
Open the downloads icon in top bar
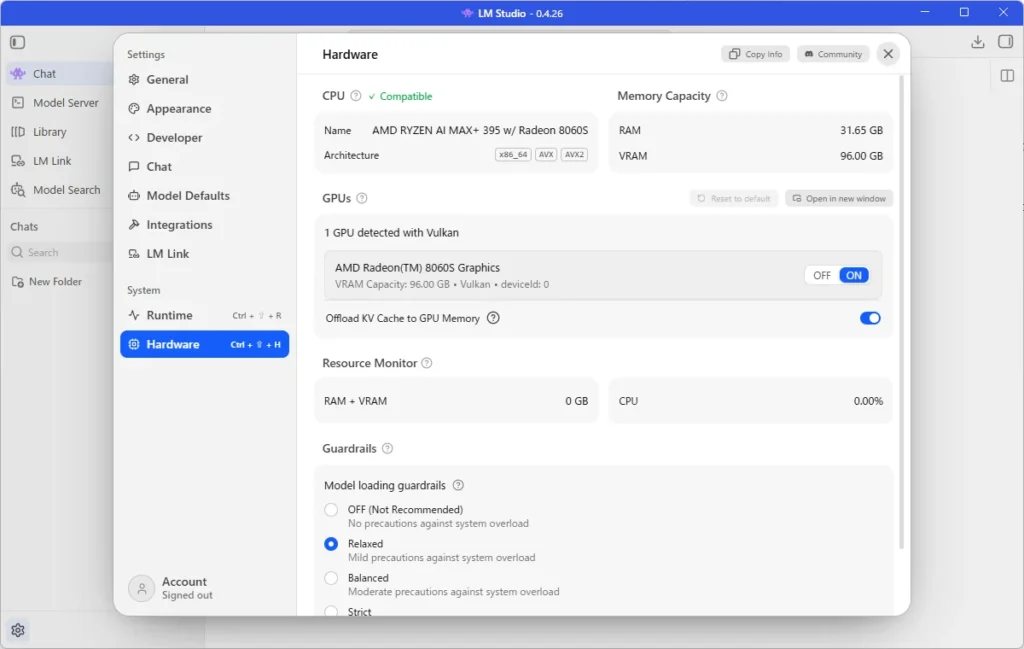pyautogui.click(x=978, y=42)
